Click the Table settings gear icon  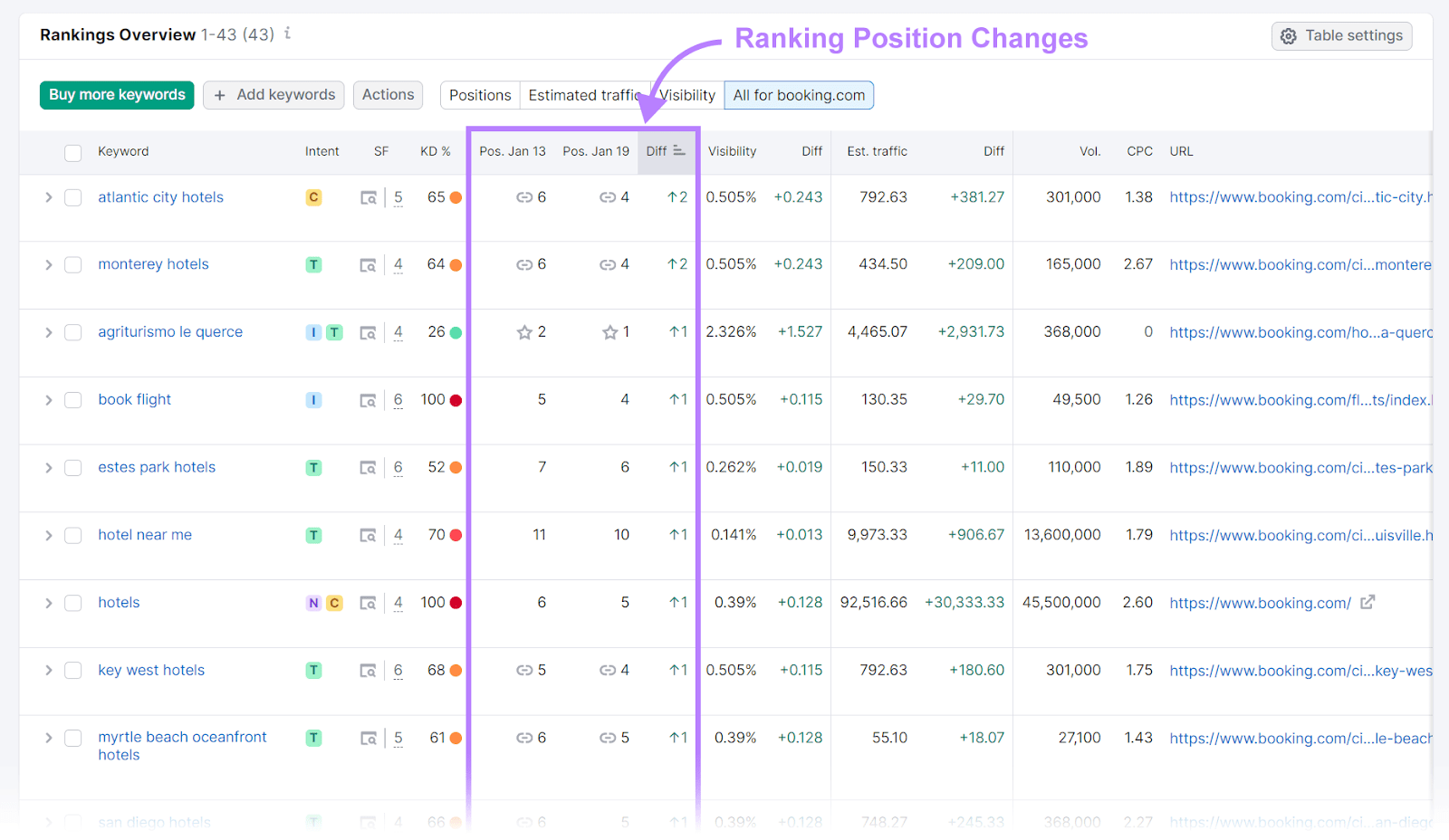click(x=1289, y=35)
